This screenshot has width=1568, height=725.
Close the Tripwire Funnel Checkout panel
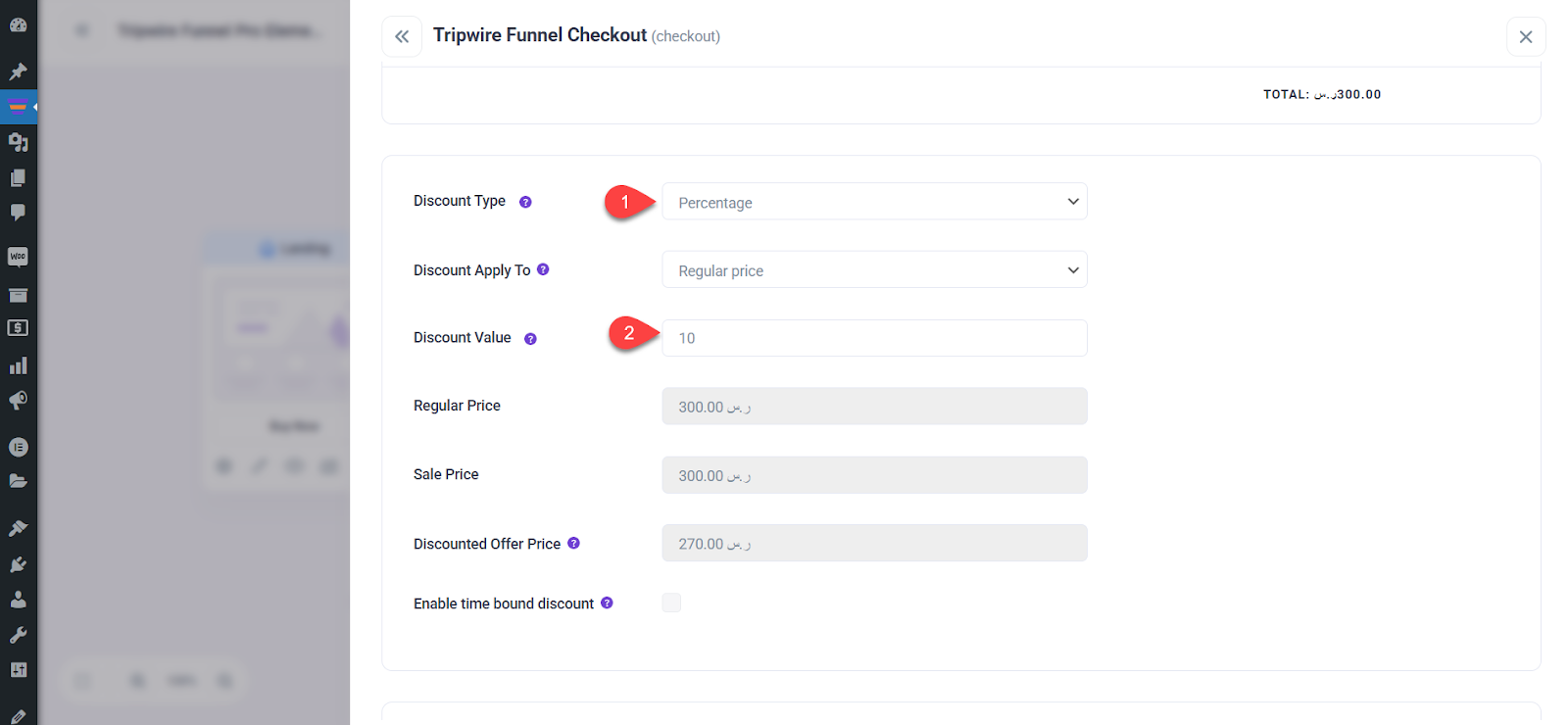(x=1526, y=37)
